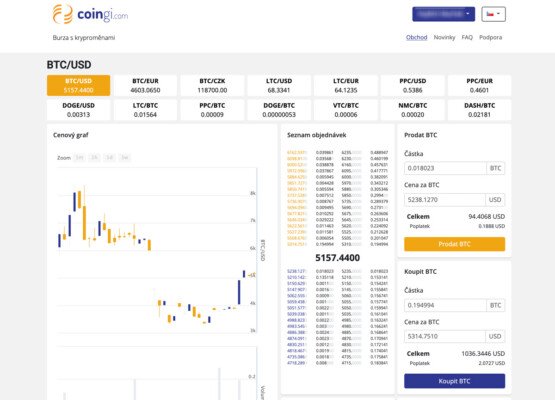The height and width of the screenshot is (400, 555).
Task: Go to the Obchod menu link
Action: point(416,37)
